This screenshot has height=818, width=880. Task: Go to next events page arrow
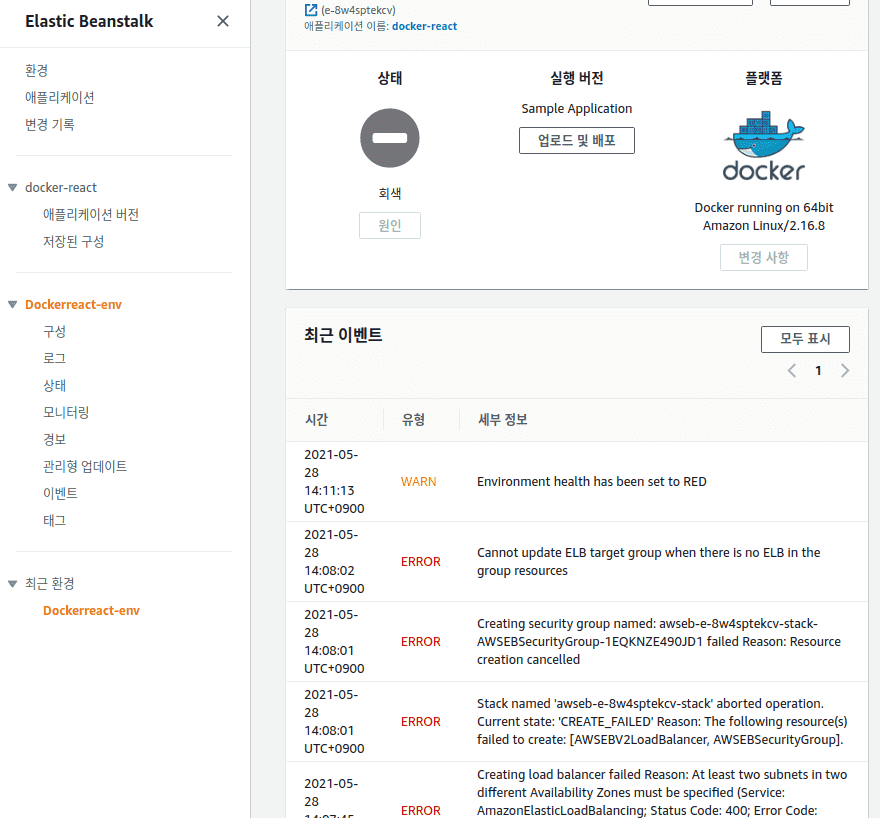click(x=845, y=371)
